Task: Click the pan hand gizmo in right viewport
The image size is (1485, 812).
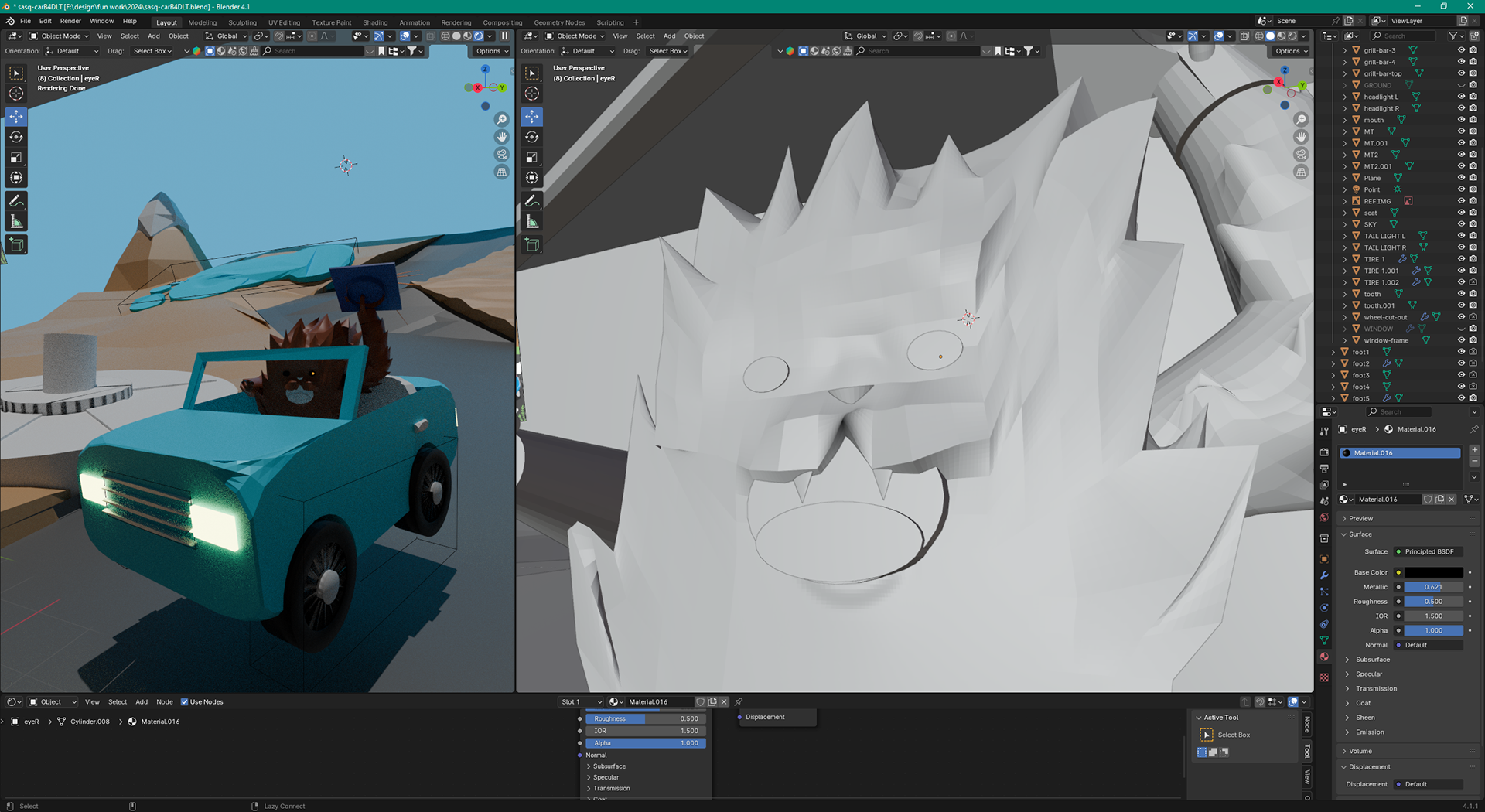Action: pos(1302,137)
